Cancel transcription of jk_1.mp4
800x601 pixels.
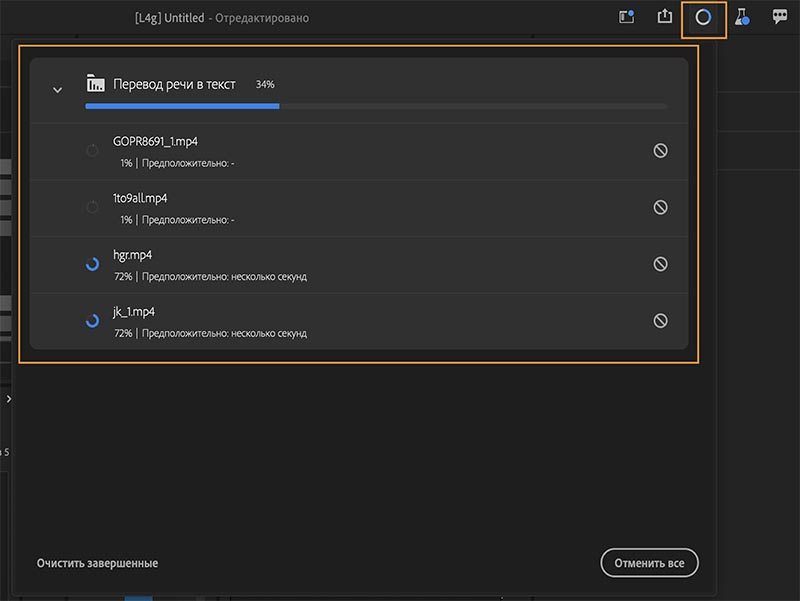coord(660,320)
